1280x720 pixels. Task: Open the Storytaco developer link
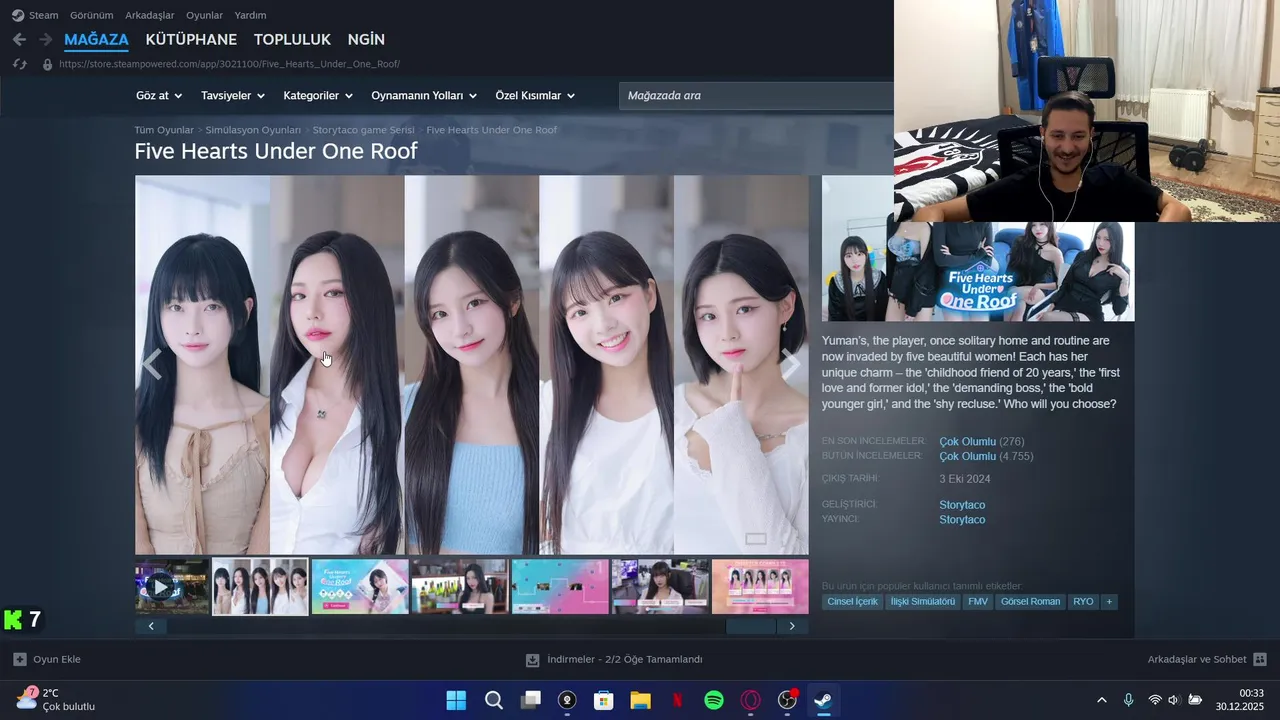[962, 505]
